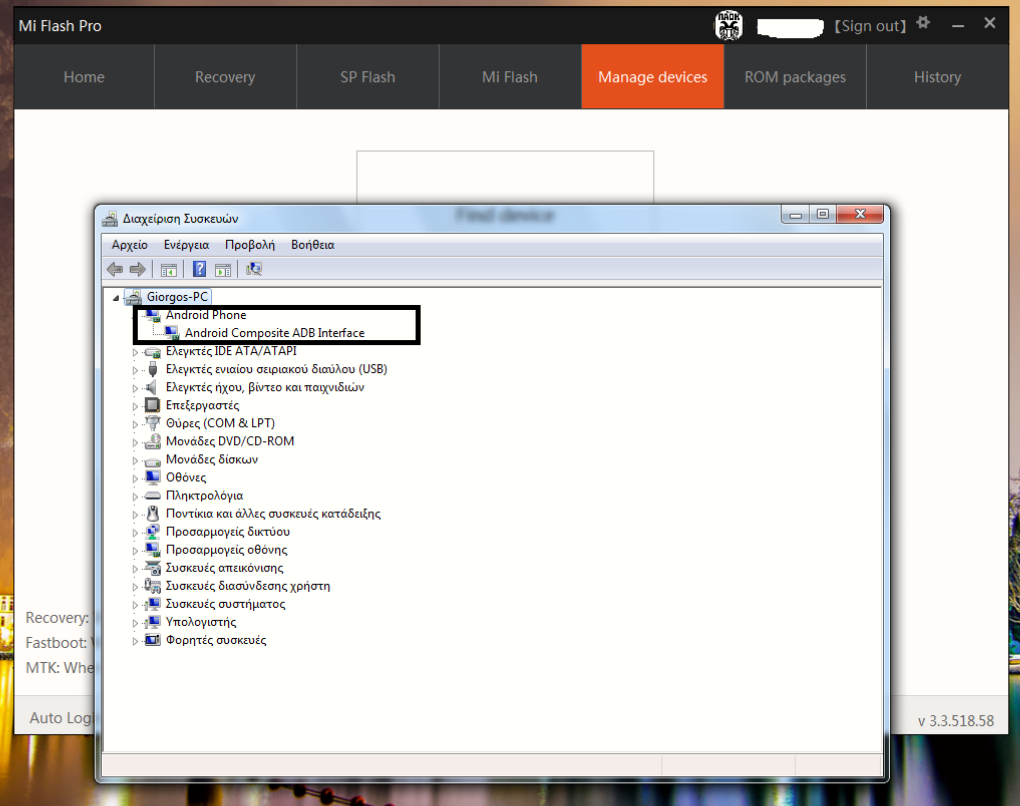Click the show/hide console tree toolbar icon
This screenshot has height=806, width=1020.
[169, 269]
